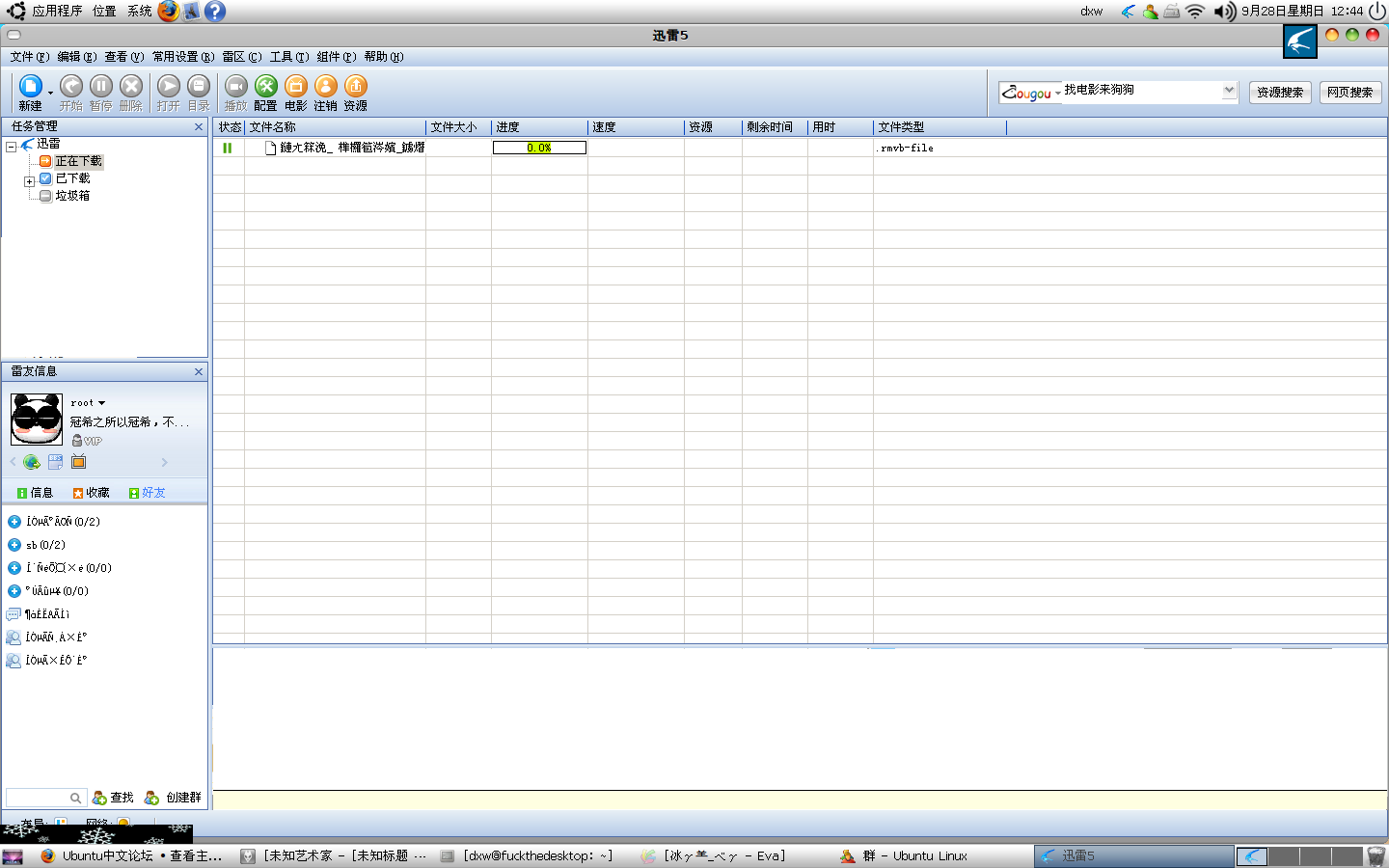
Task: Click the power button icon in top panel
Action: coord(1376,11)
